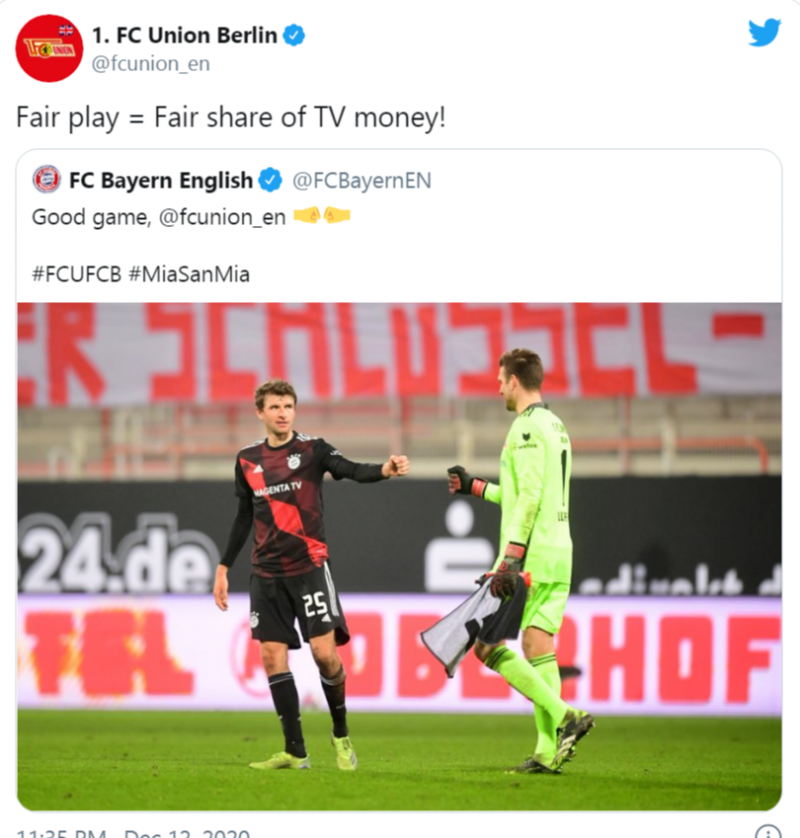Follow the @fcunion_en mention after Good game
Image resolution: width=800 pixels, height=838 pixels.
tap(222, 217)
